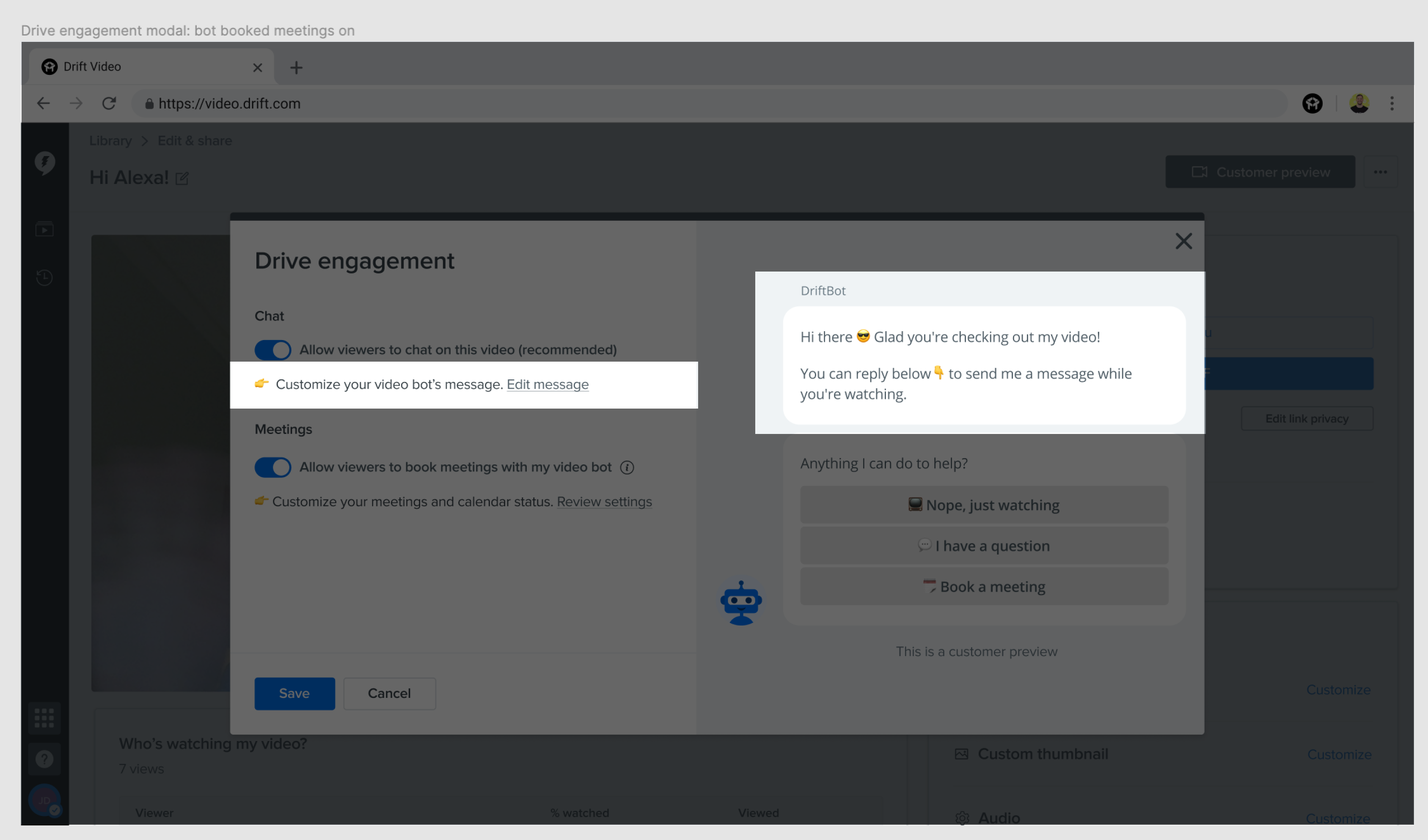Click Edit share breadcrumb menu item

[x=195, y=141]
